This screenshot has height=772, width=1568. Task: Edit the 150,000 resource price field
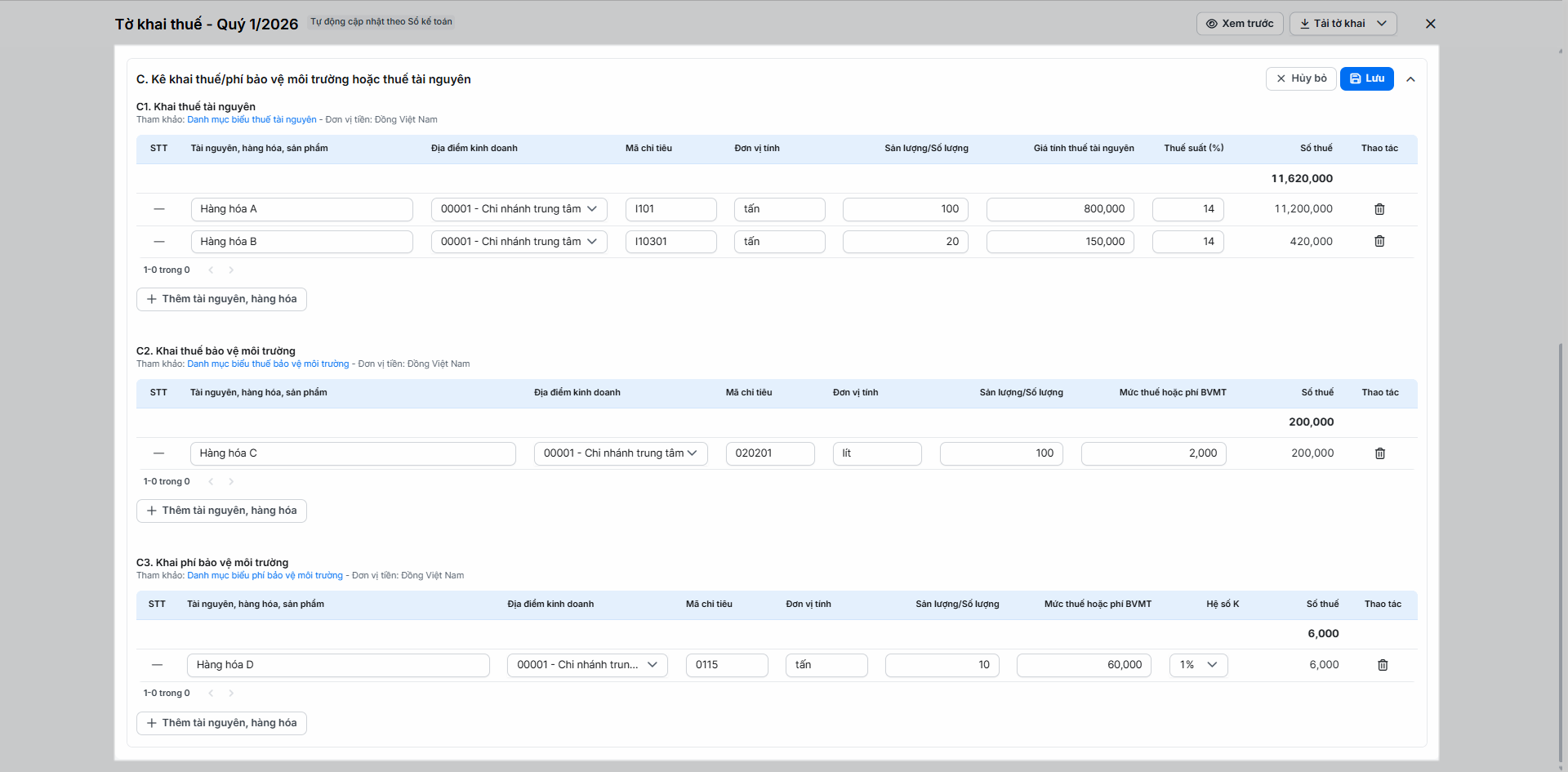click(1060, 242)
